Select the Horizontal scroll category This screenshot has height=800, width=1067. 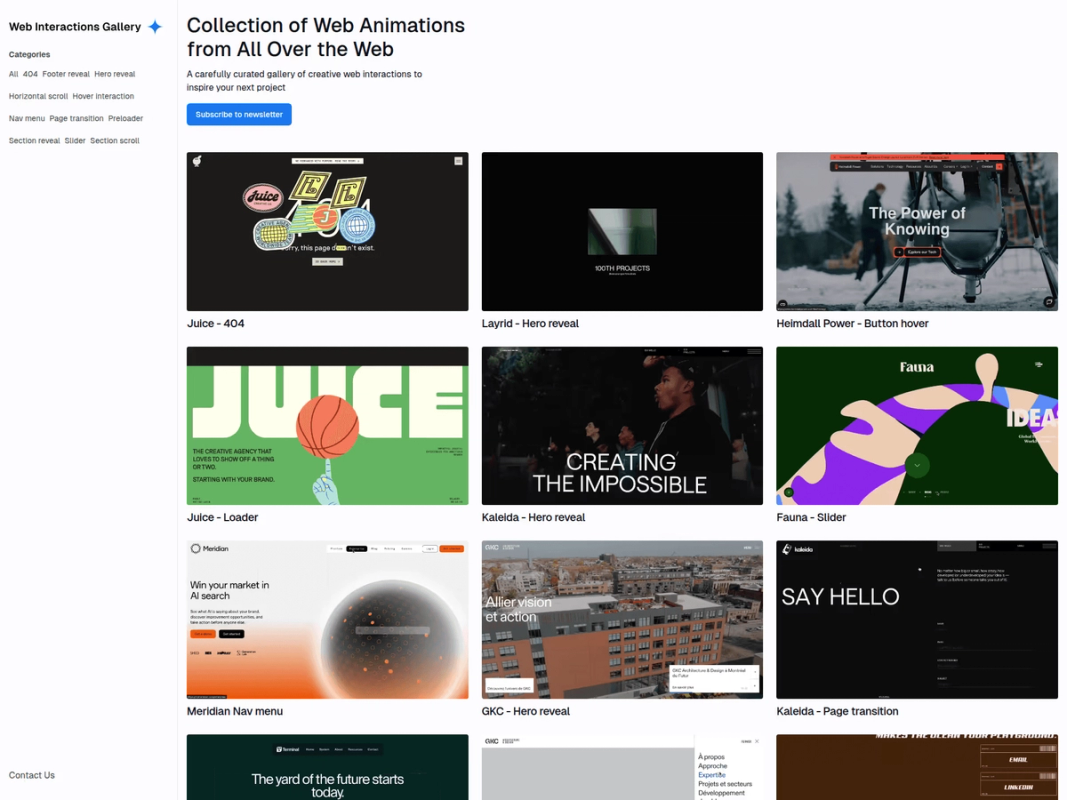[x=38, y=97]
